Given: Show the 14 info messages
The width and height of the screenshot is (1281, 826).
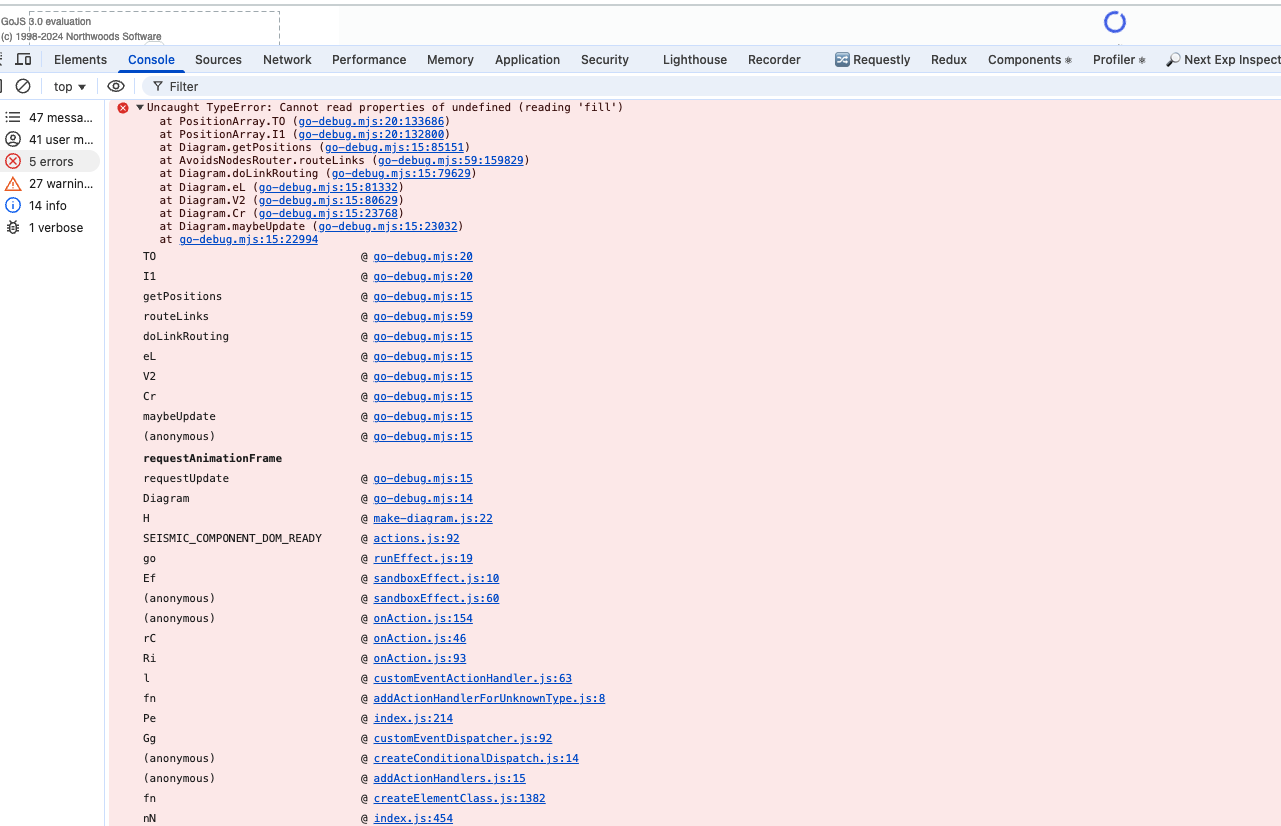Looking at the screenshot, I should (x=48, y=206).
